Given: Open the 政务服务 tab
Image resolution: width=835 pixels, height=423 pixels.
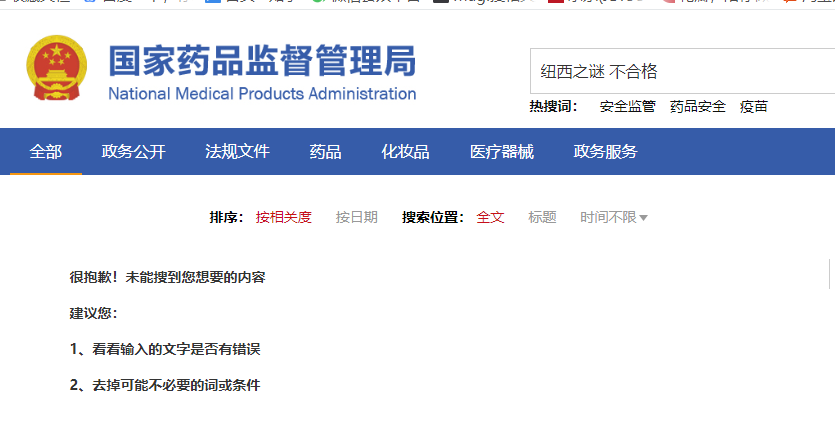Looking at the screenshot, I should tap(605, 152).
